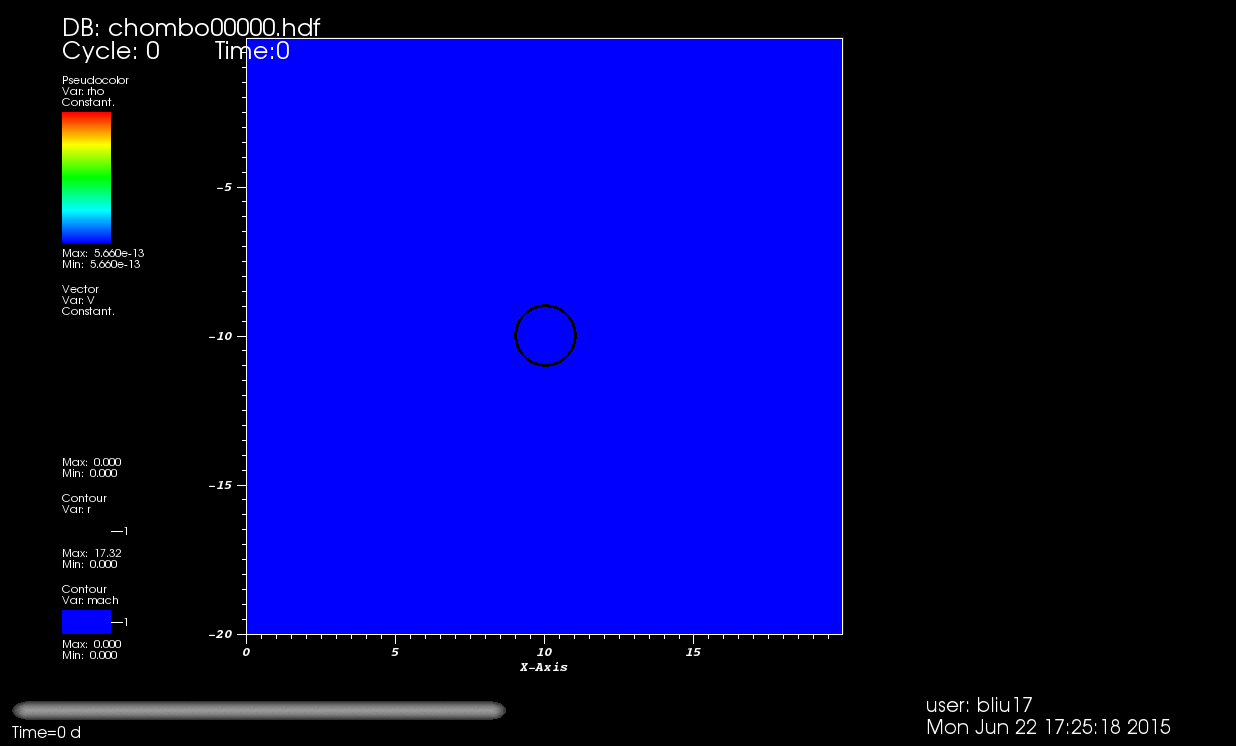Viewport: 1236px width, 746px height.
Task: Click 'Constant.' under the Vector legend
Action: [88, 311]
